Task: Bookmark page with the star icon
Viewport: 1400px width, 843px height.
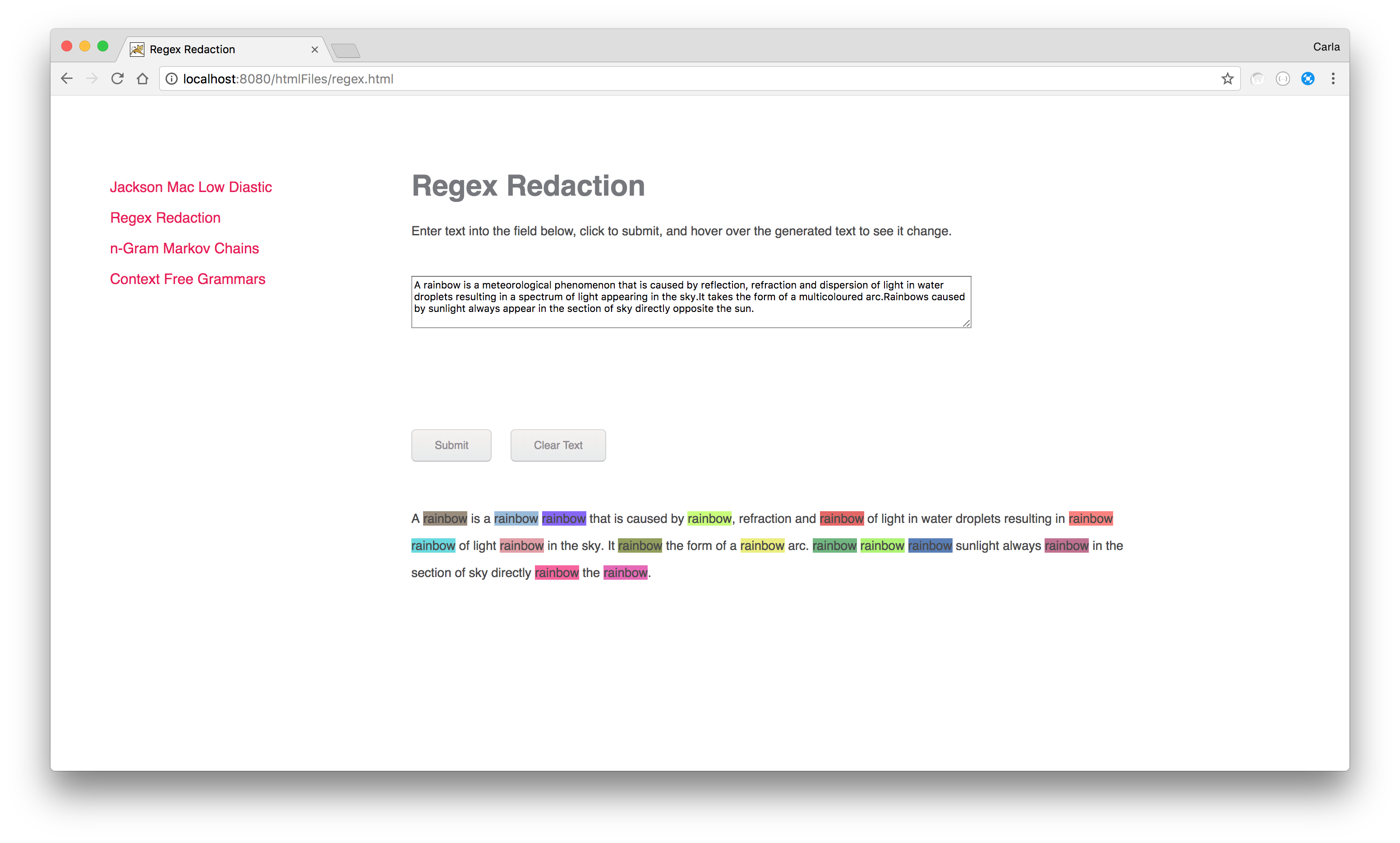Action: tap(1227, 79)
